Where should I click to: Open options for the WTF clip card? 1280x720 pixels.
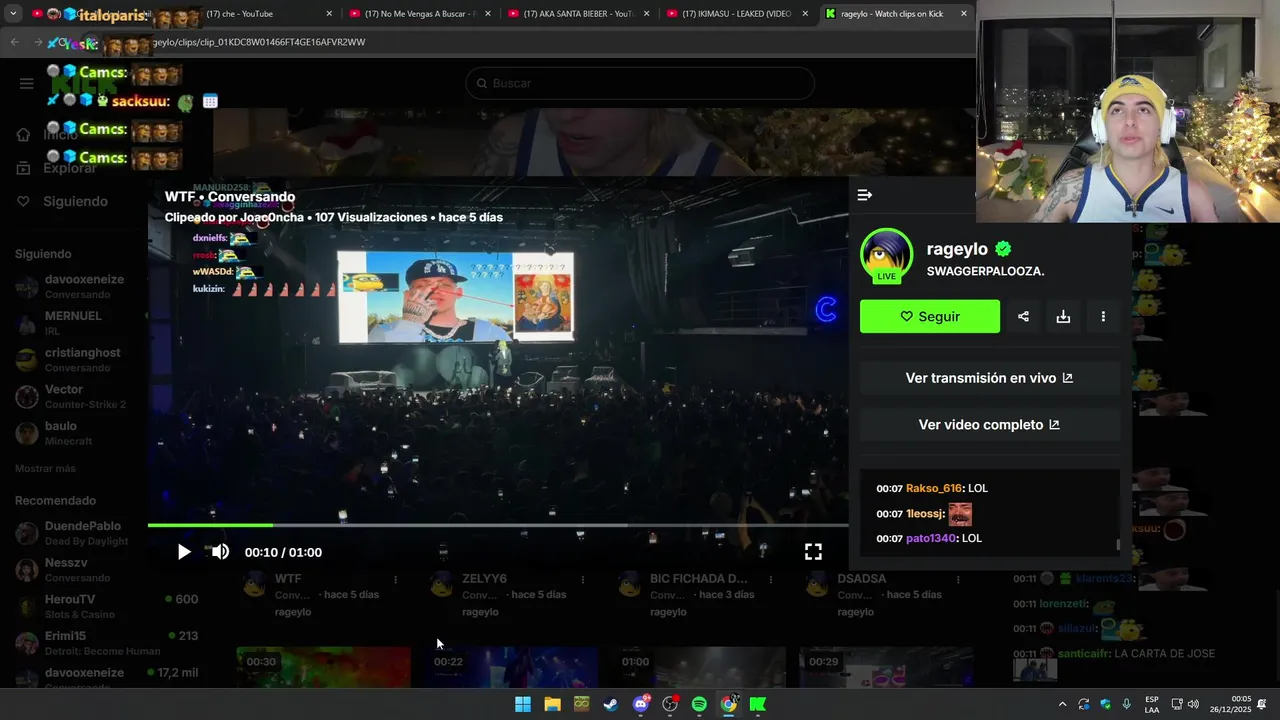tap(395, 579)
